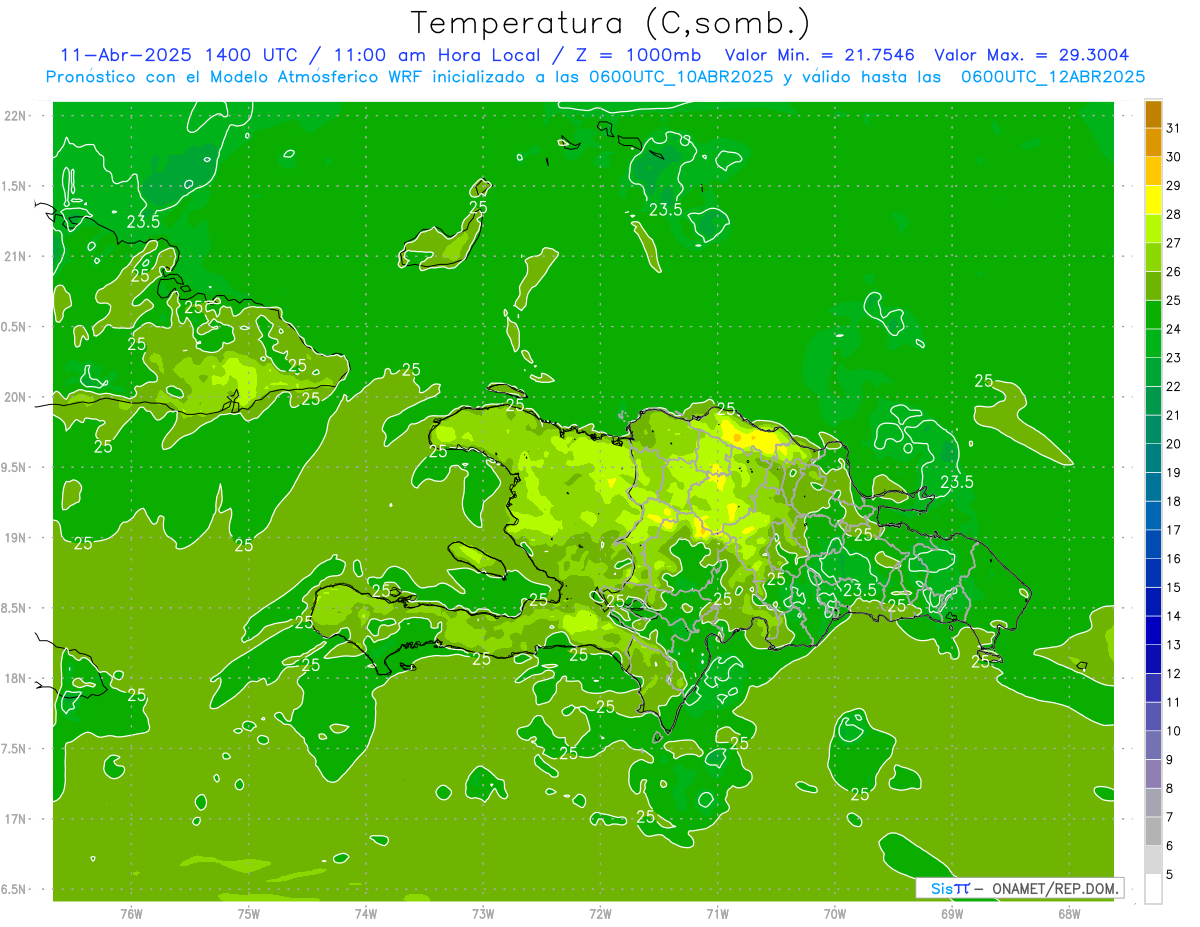Click the '69W' longitude label
Image resolution: width=1200 pixels, height=927 pixels.
[x=952, y=914]
